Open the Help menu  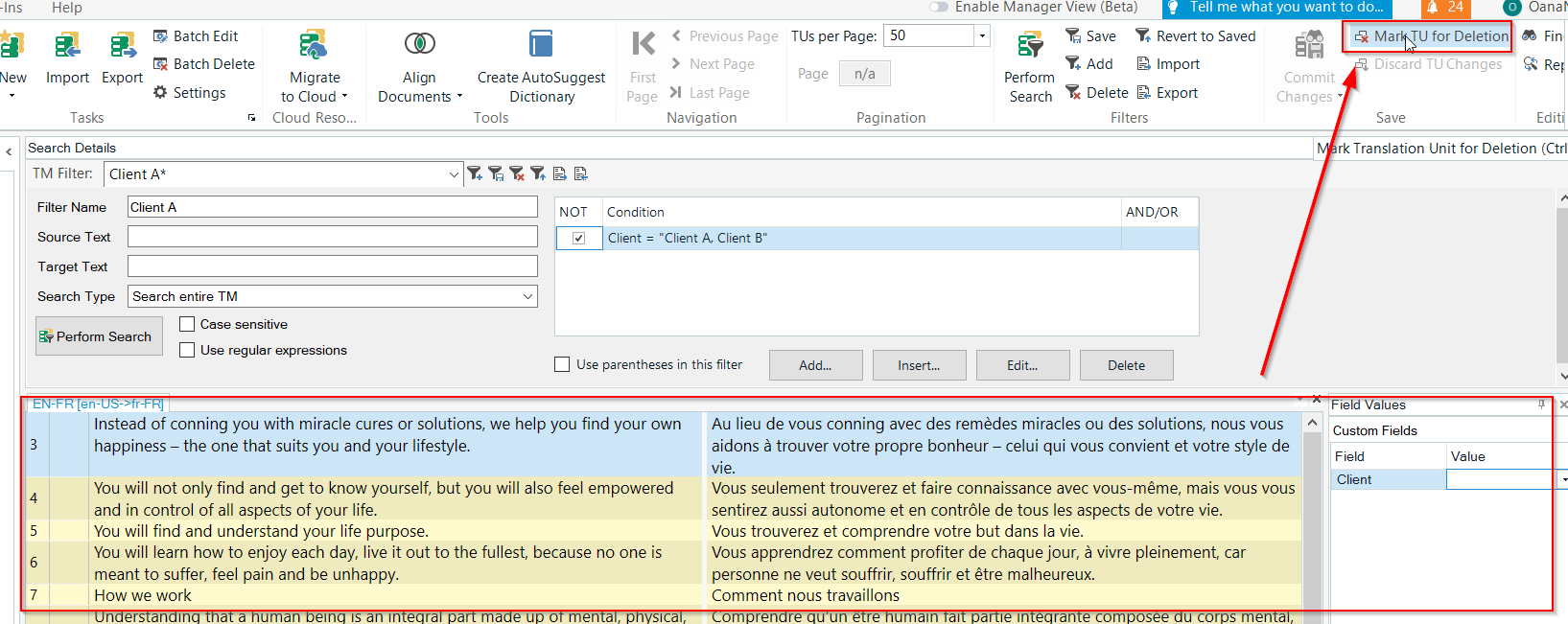67,8
